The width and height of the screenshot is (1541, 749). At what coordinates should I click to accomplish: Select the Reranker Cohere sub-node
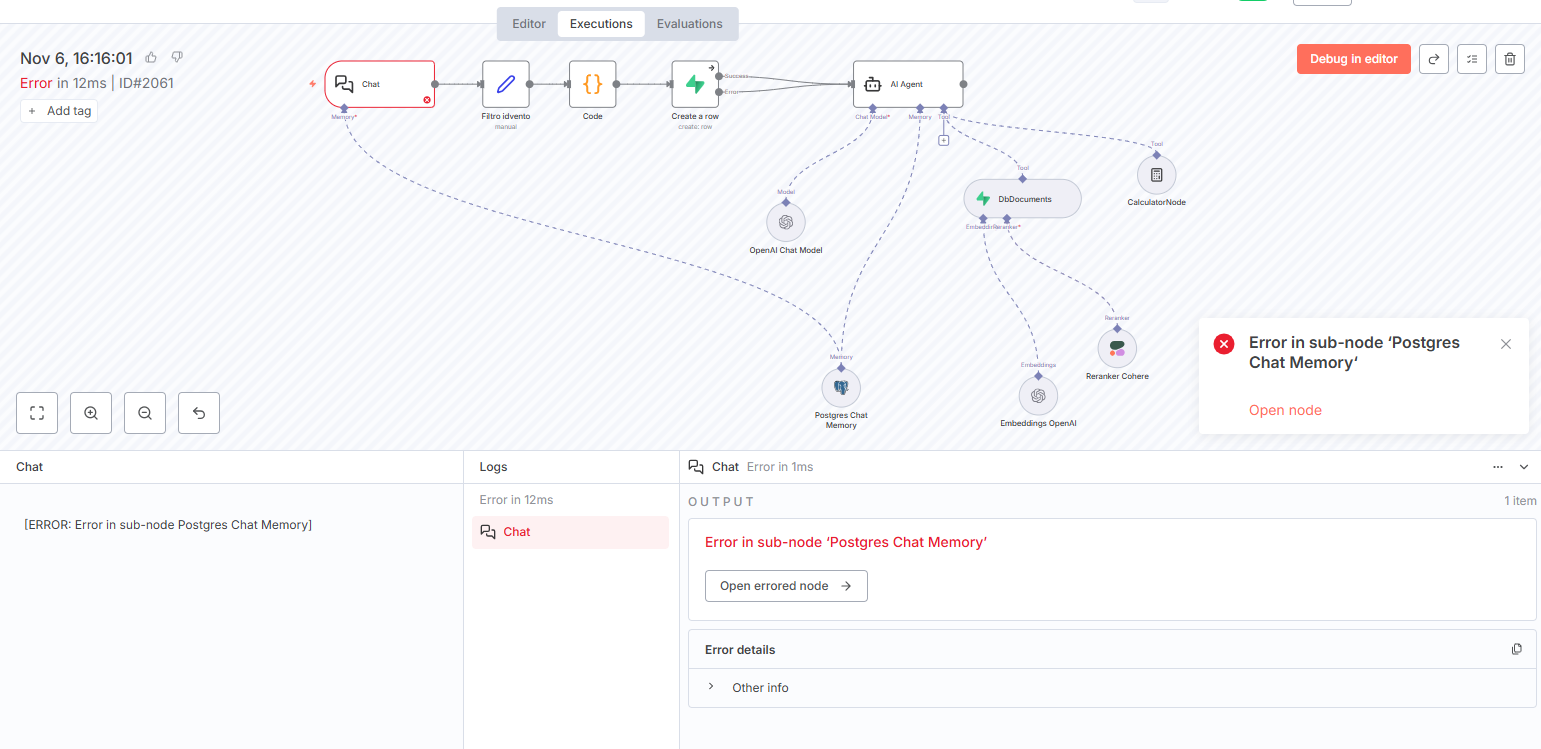[1117, 349]
